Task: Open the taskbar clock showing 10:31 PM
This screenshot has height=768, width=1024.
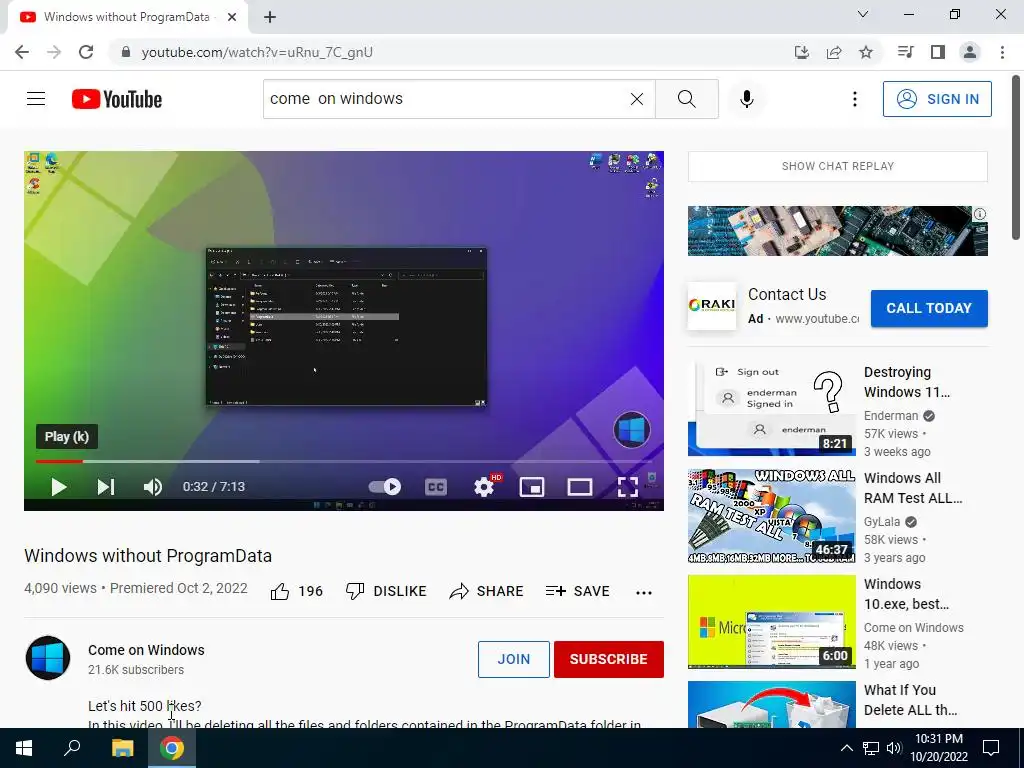Action: coord(938,748)
